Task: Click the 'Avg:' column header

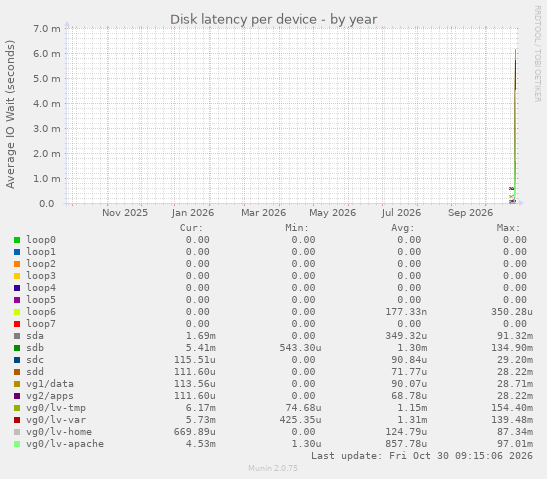Action: (403, 228)
